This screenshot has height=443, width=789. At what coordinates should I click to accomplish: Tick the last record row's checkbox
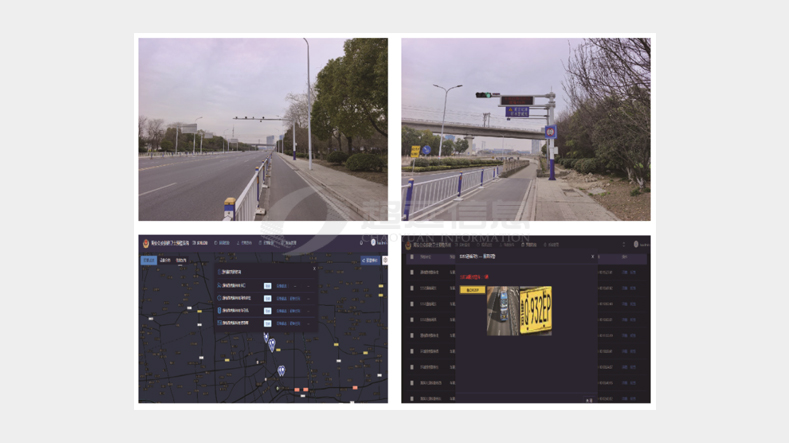411,397
